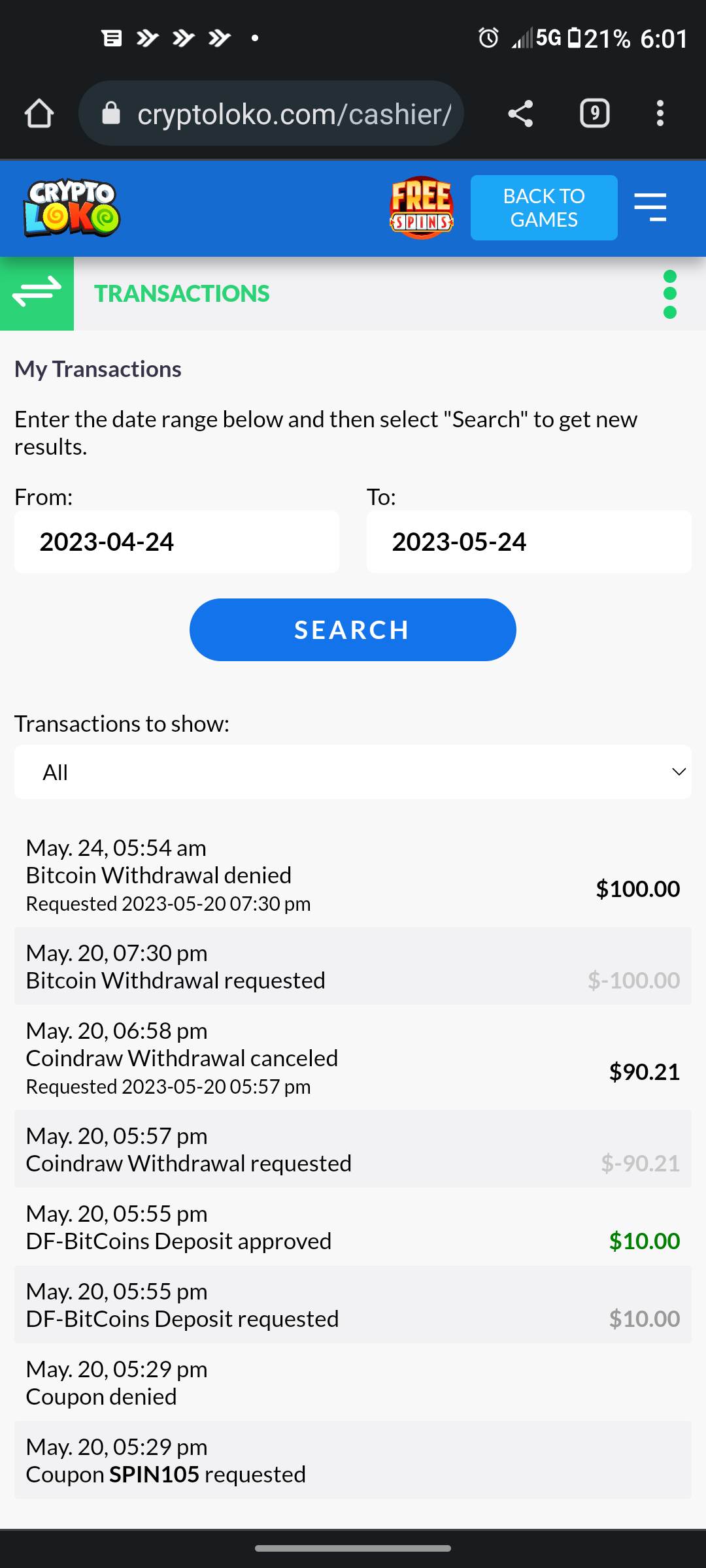The width and height of the screenshot is (706, 1568).
Task: Click the Back to Games button
Action: pyautogui.click(x=544, y=208)
